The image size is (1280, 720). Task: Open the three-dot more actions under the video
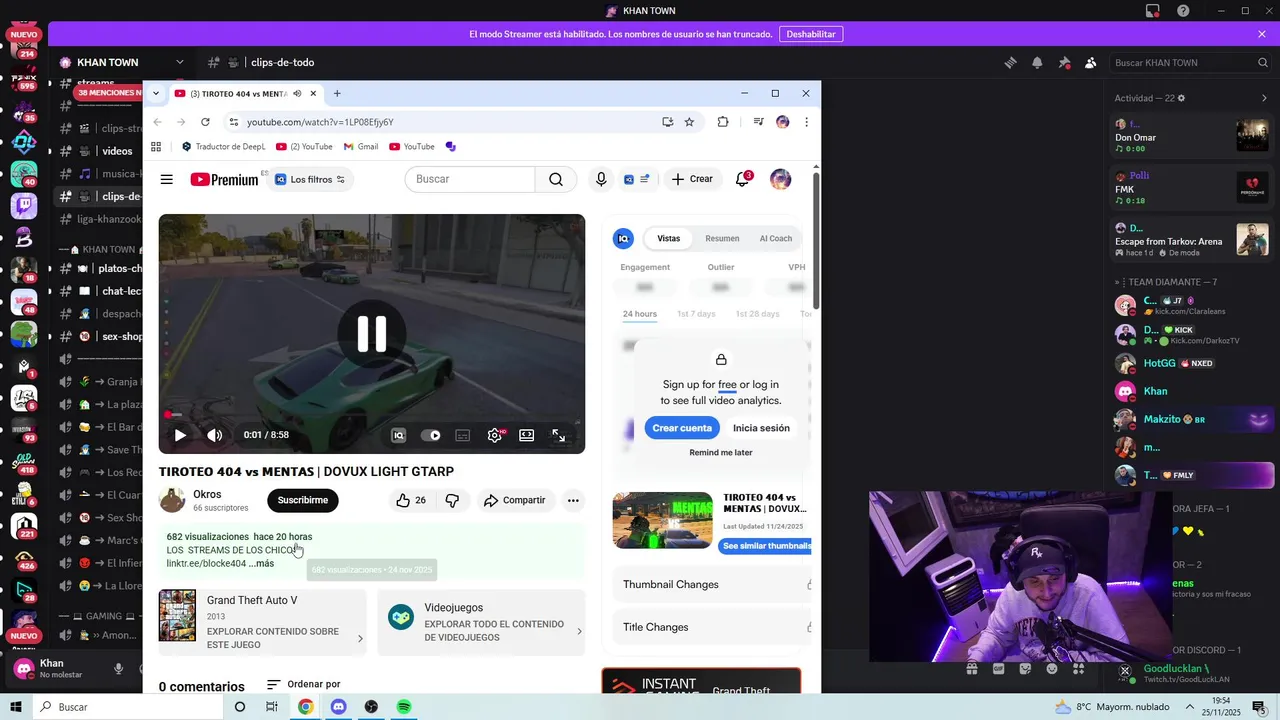pos(573,500)
